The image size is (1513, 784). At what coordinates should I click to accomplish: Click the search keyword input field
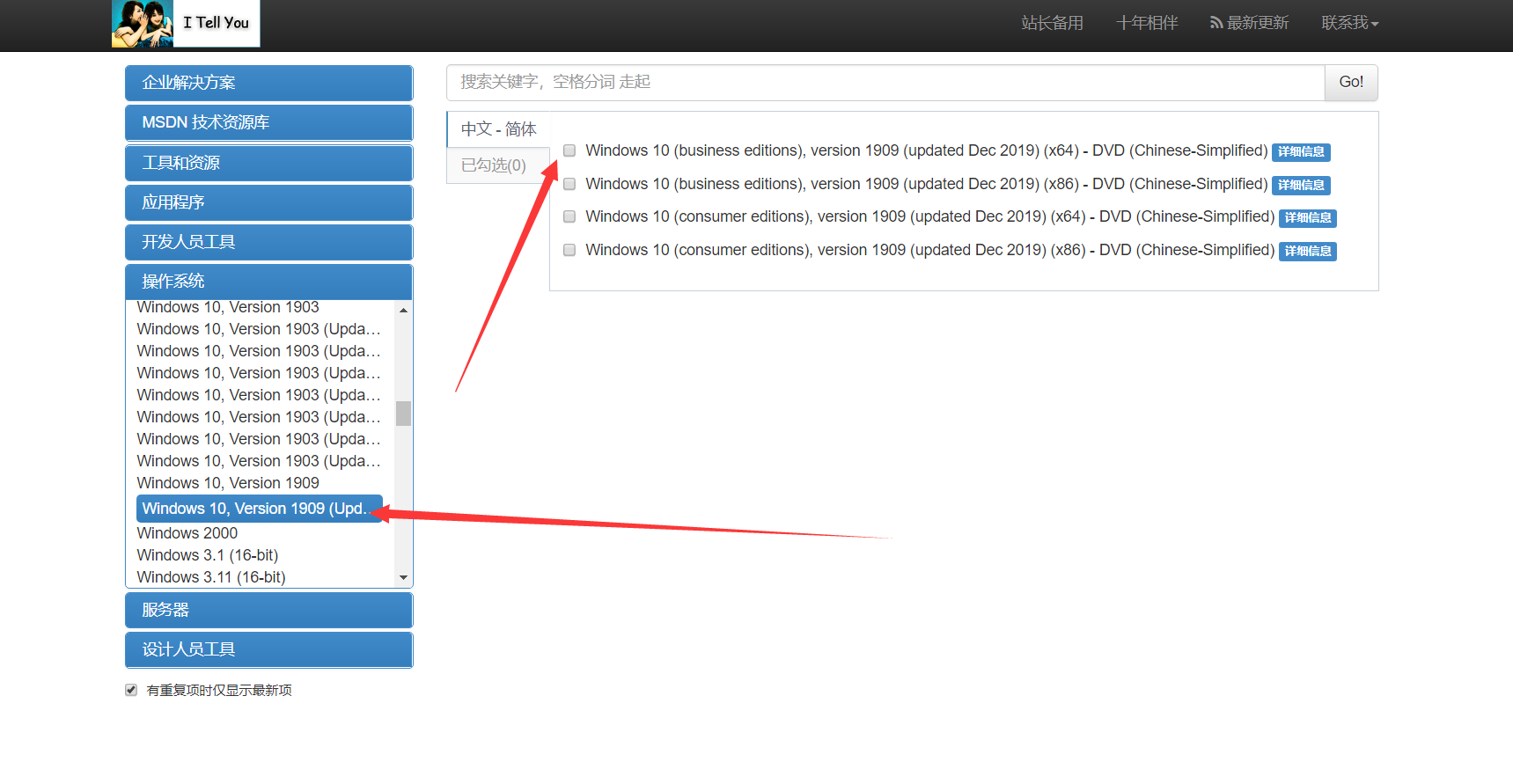tap(885, 82)
